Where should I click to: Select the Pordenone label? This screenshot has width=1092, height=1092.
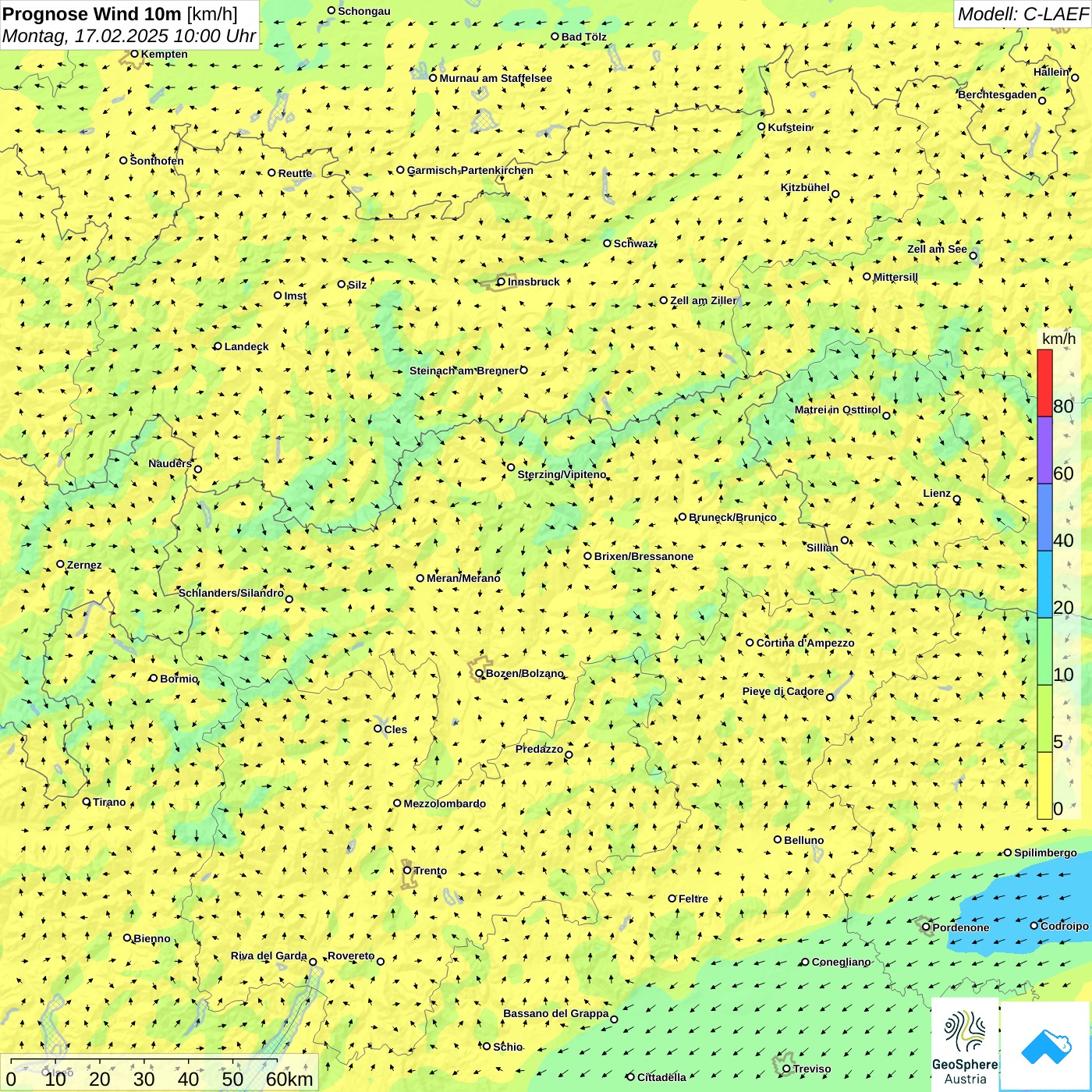[x=961, y=927]
